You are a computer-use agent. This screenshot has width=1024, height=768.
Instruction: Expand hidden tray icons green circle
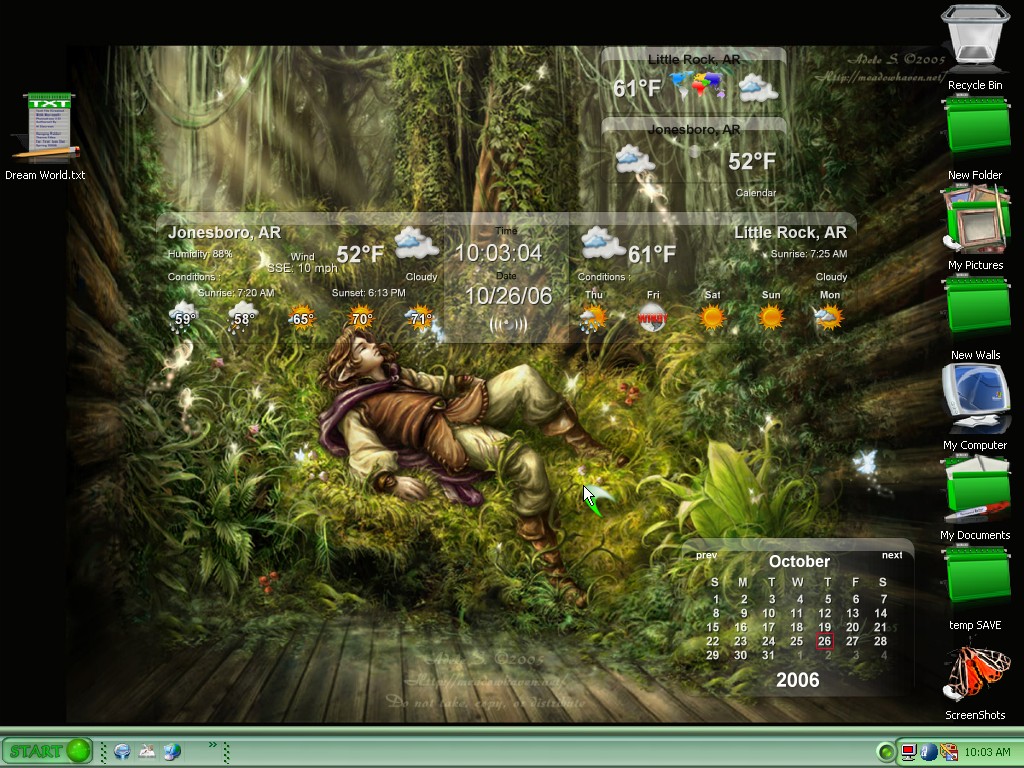click(x=886, y=752)
